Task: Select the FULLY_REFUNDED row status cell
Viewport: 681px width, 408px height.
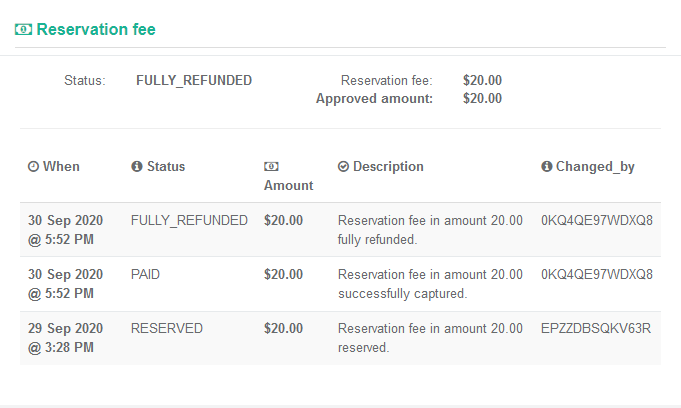Action: 189,220
